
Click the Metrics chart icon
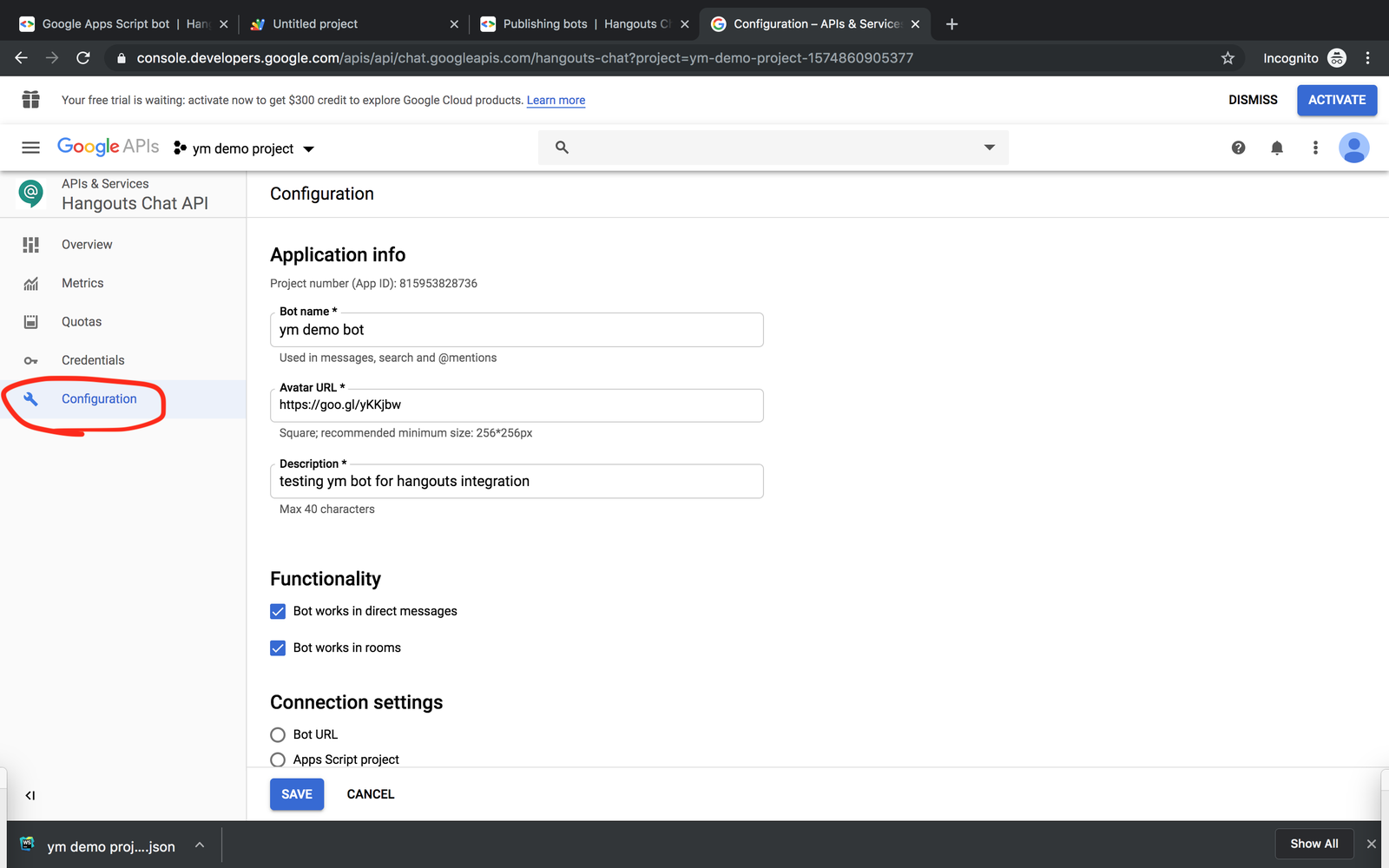(31, 283)
